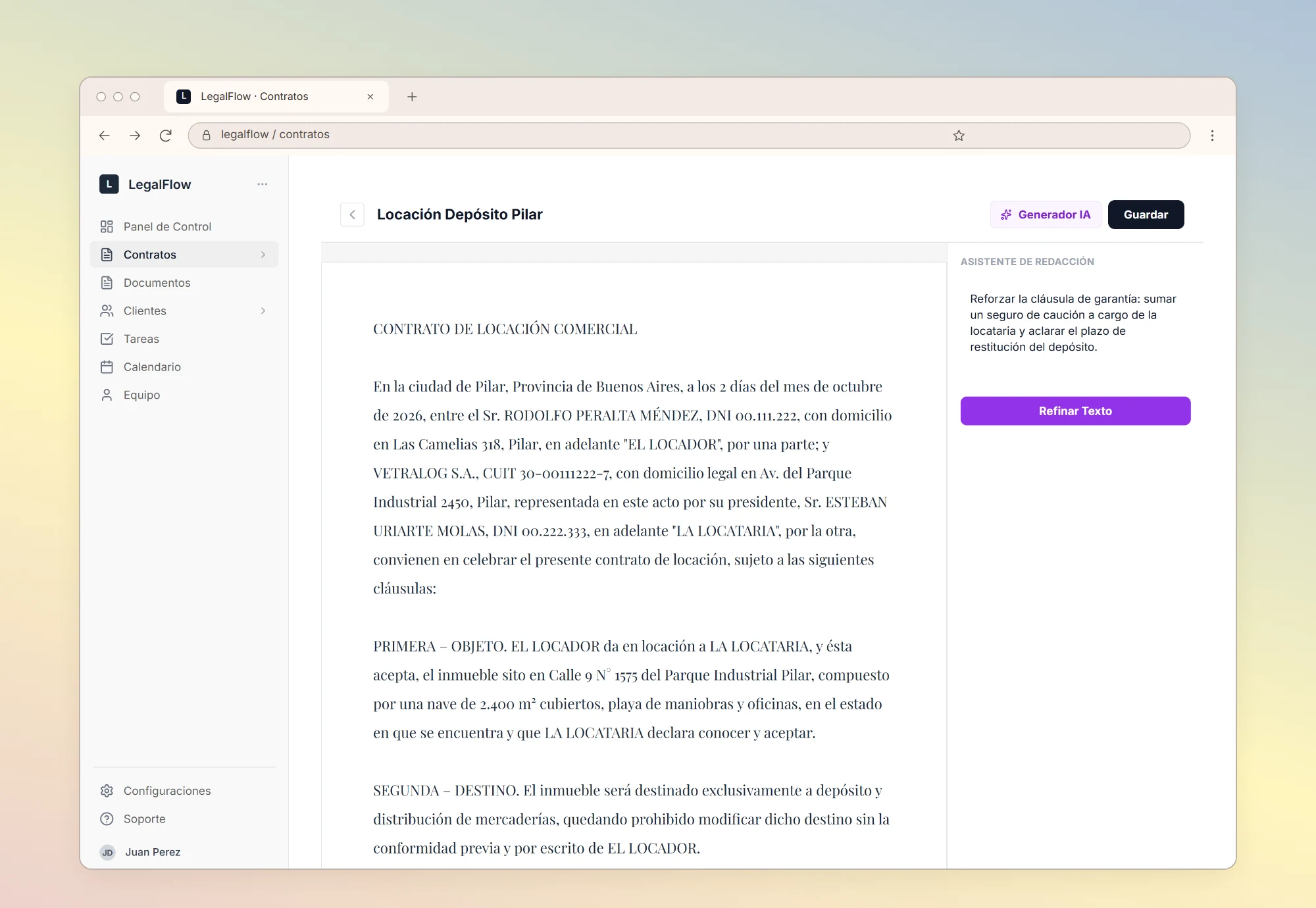Open a new browser tab
The height and width of the screenshot is (908, 1316).
coord(412,97)
